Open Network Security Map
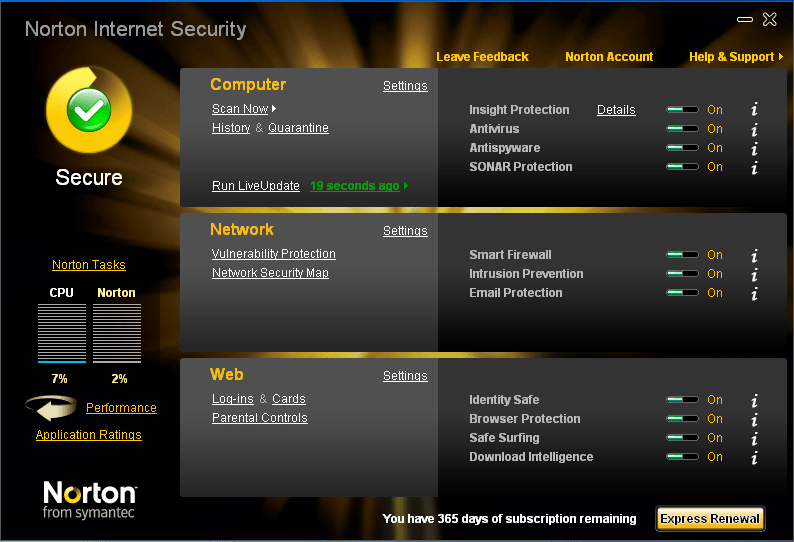 (270, 273)
